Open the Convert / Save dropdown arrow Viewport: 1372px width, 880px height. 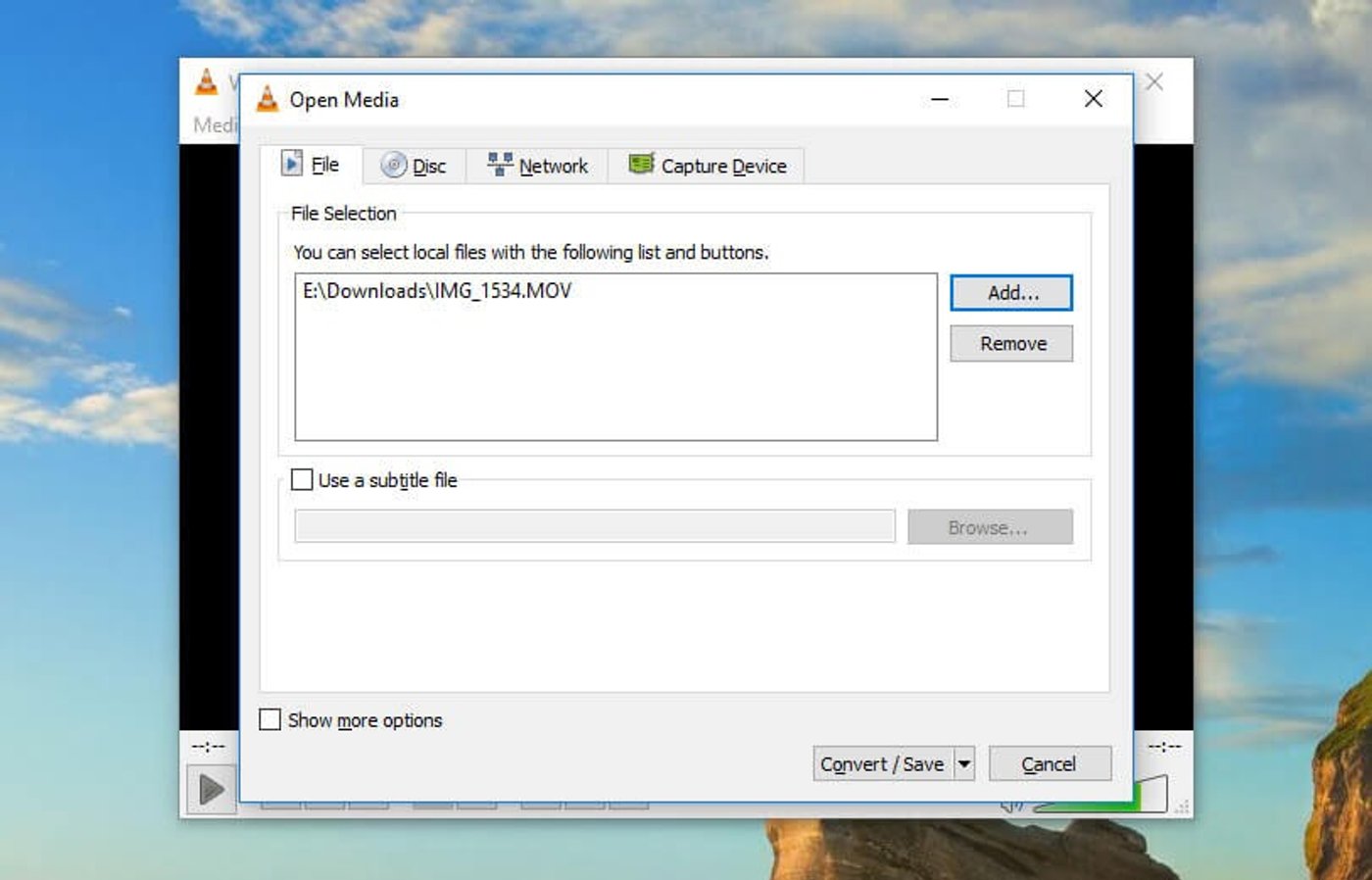click(962, 763)
